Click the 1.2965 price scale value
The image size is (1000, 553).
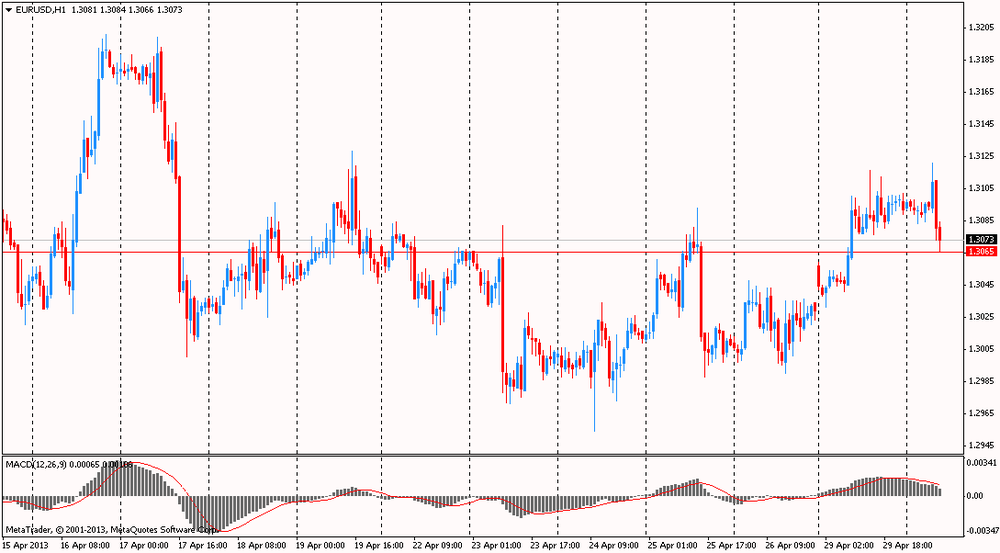tap(981, 413)
